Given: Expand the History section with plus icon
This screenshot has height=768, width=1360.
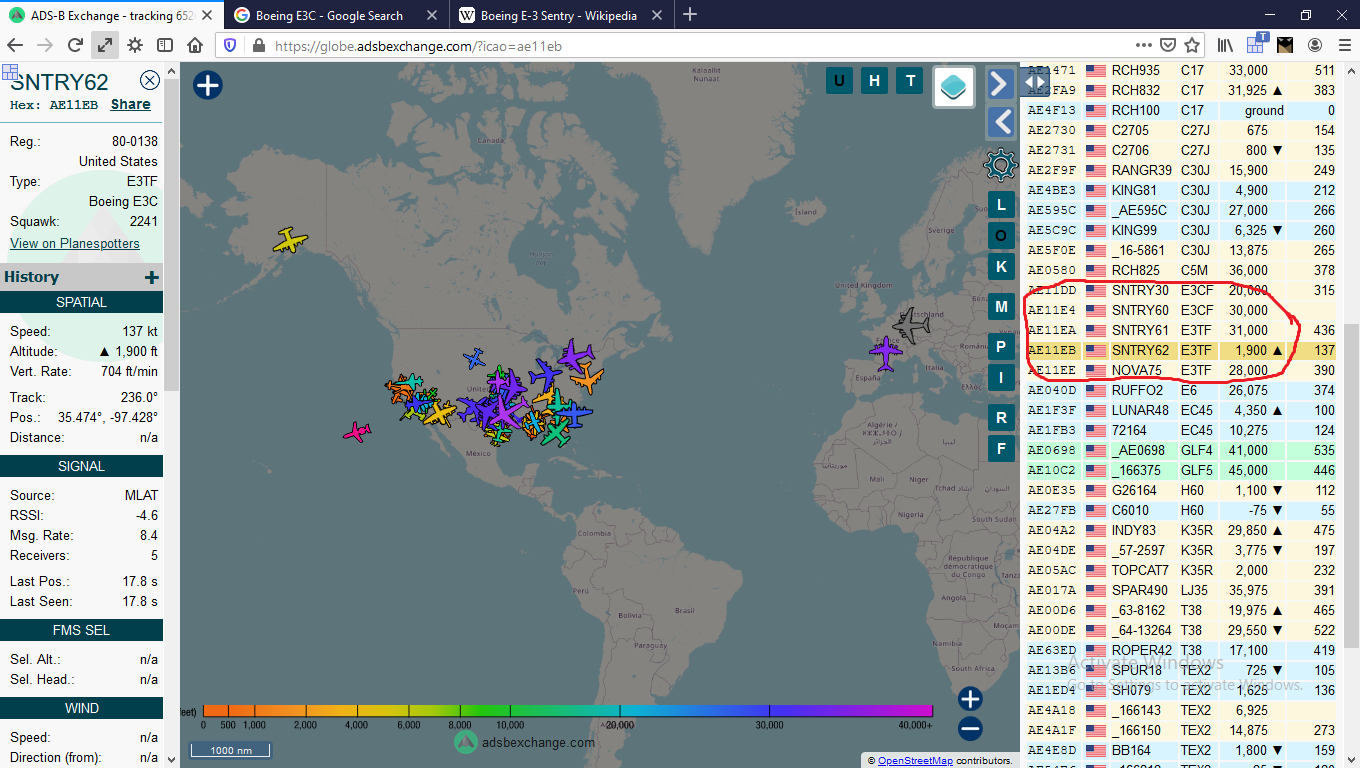Looking at the screenshot, I should pos(151,277).
